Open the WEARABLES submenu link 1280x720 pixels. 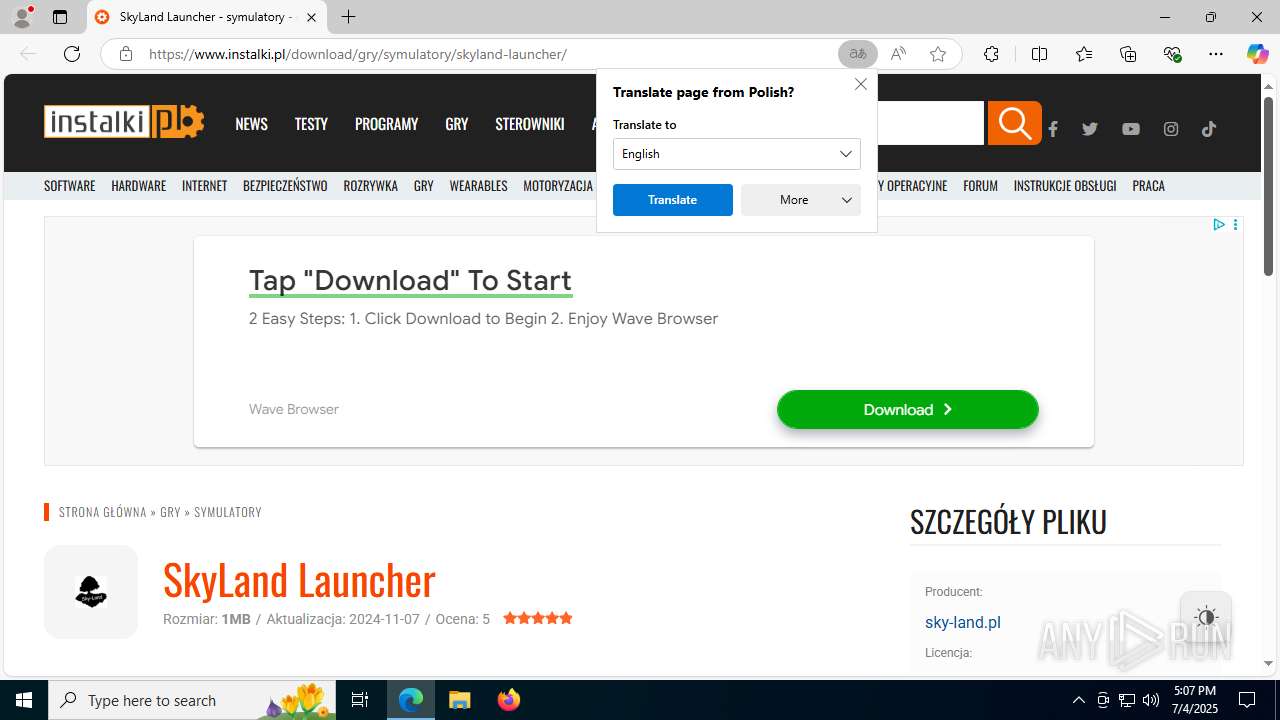point(479,186)
